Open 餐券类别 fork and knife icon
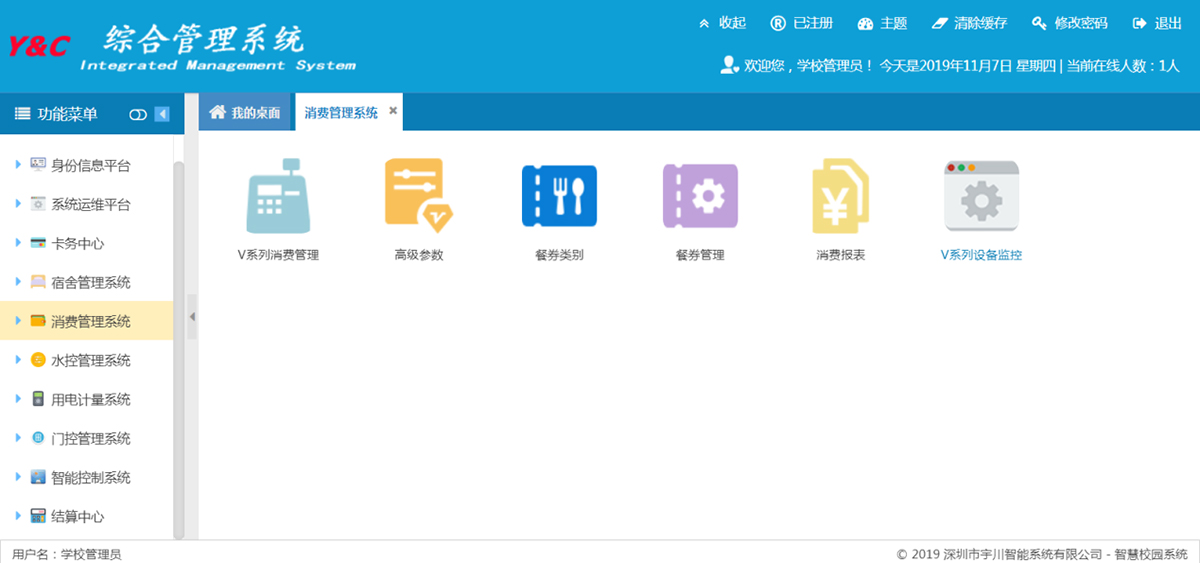The width and height of the screenshot is (1200, 563). 559,196
